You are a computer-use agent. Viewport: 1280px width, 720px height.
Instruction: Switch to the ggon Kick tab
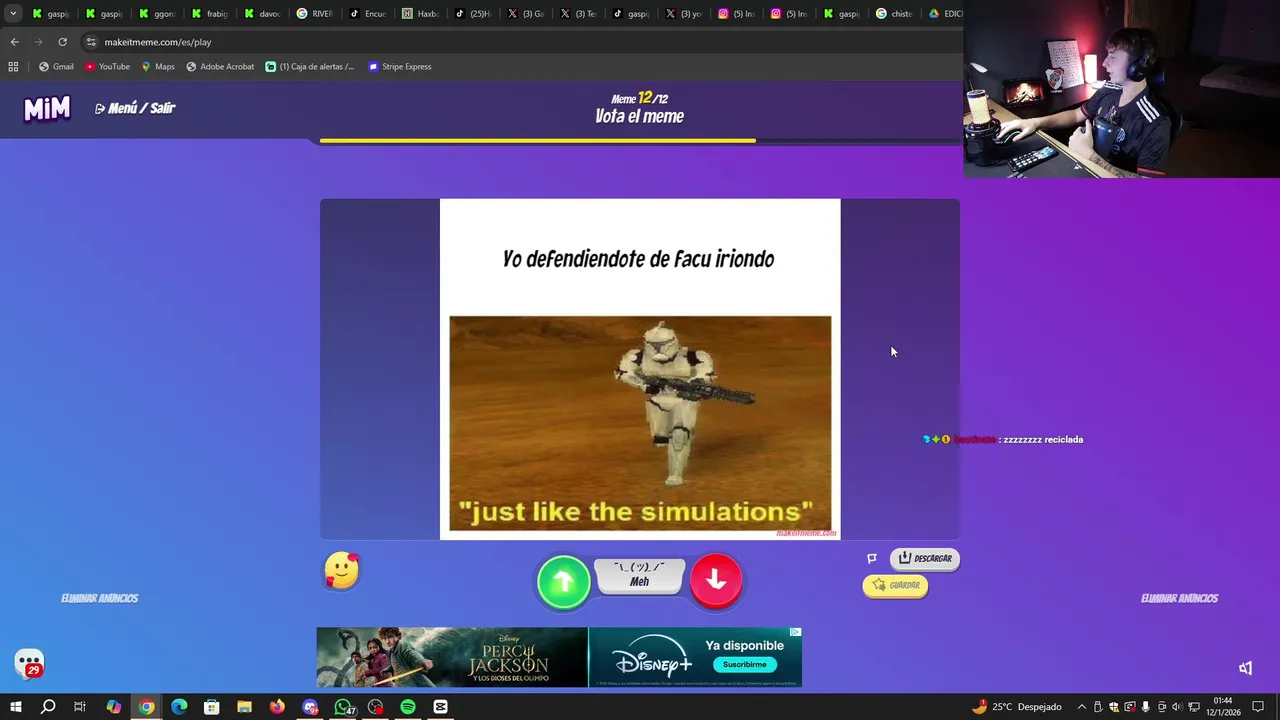(x=157, y=14)
